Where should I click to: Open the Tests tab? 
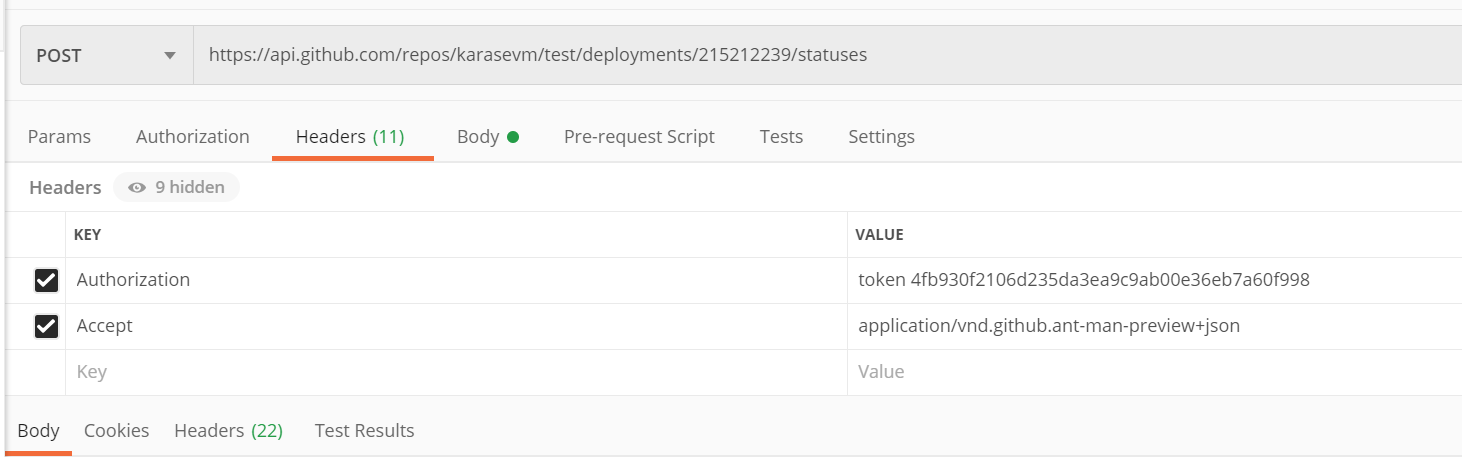pos(781,137)
